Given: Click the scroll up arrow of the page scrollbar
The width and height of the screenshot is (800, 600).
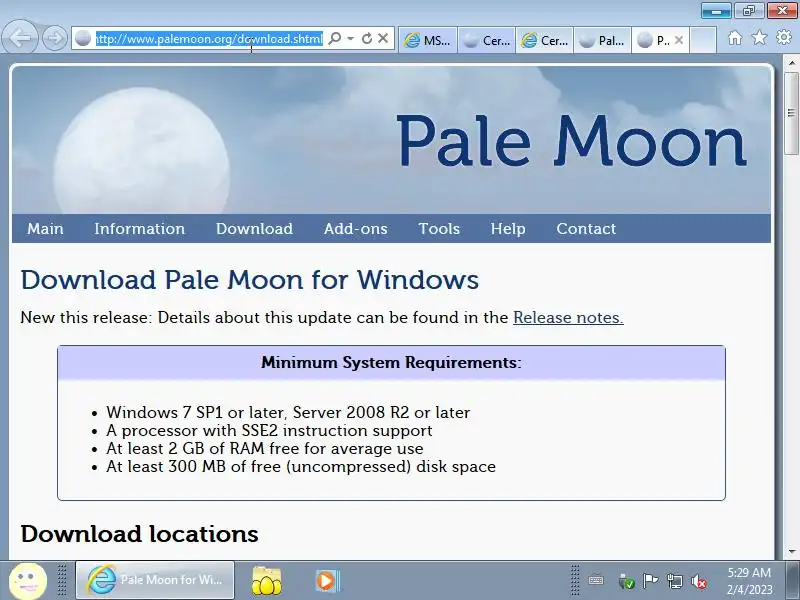Looking at the screenshot, I should 792,63.
